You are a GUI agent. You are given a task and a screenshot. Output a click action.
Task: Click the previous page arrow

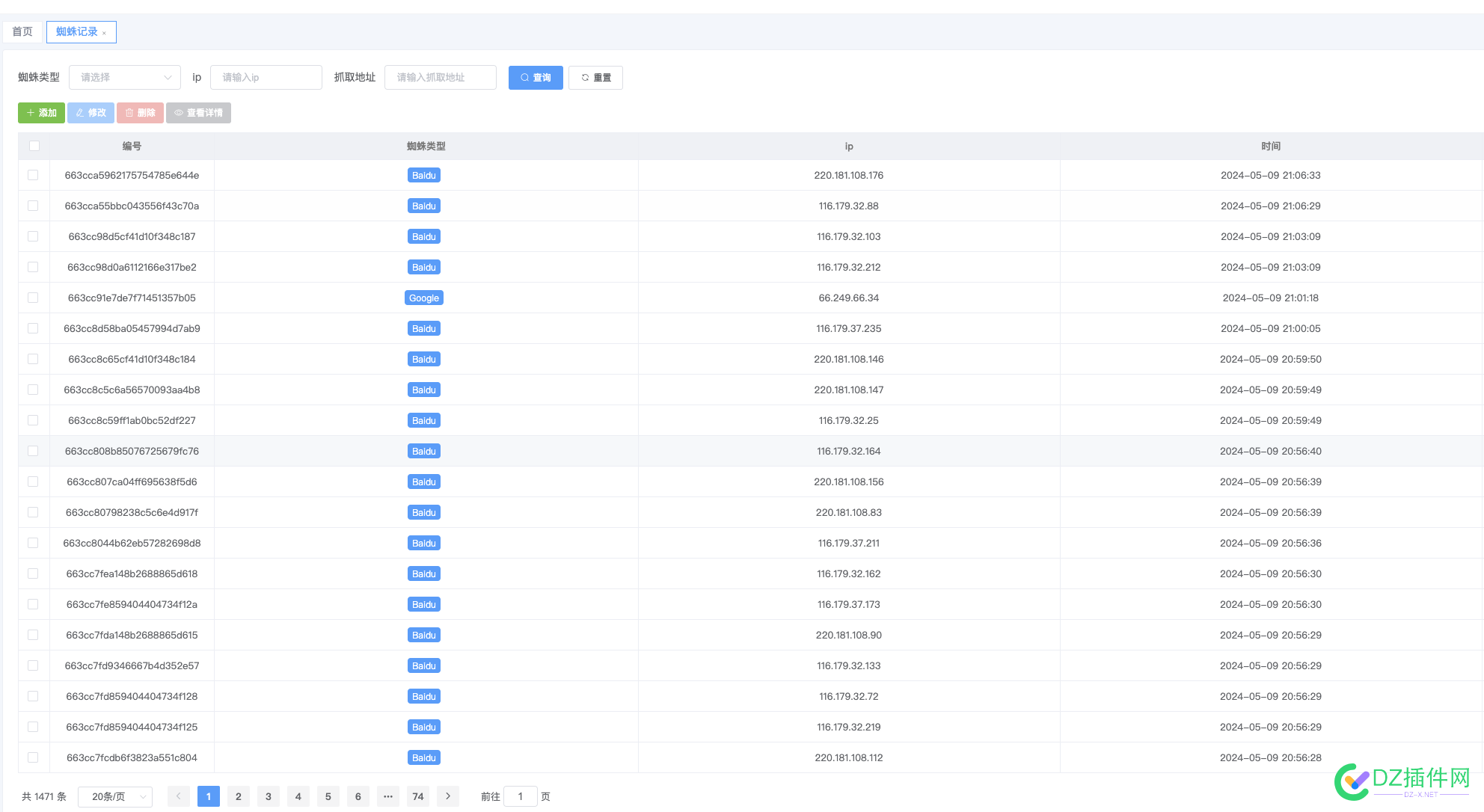click(x=178, y=796)
